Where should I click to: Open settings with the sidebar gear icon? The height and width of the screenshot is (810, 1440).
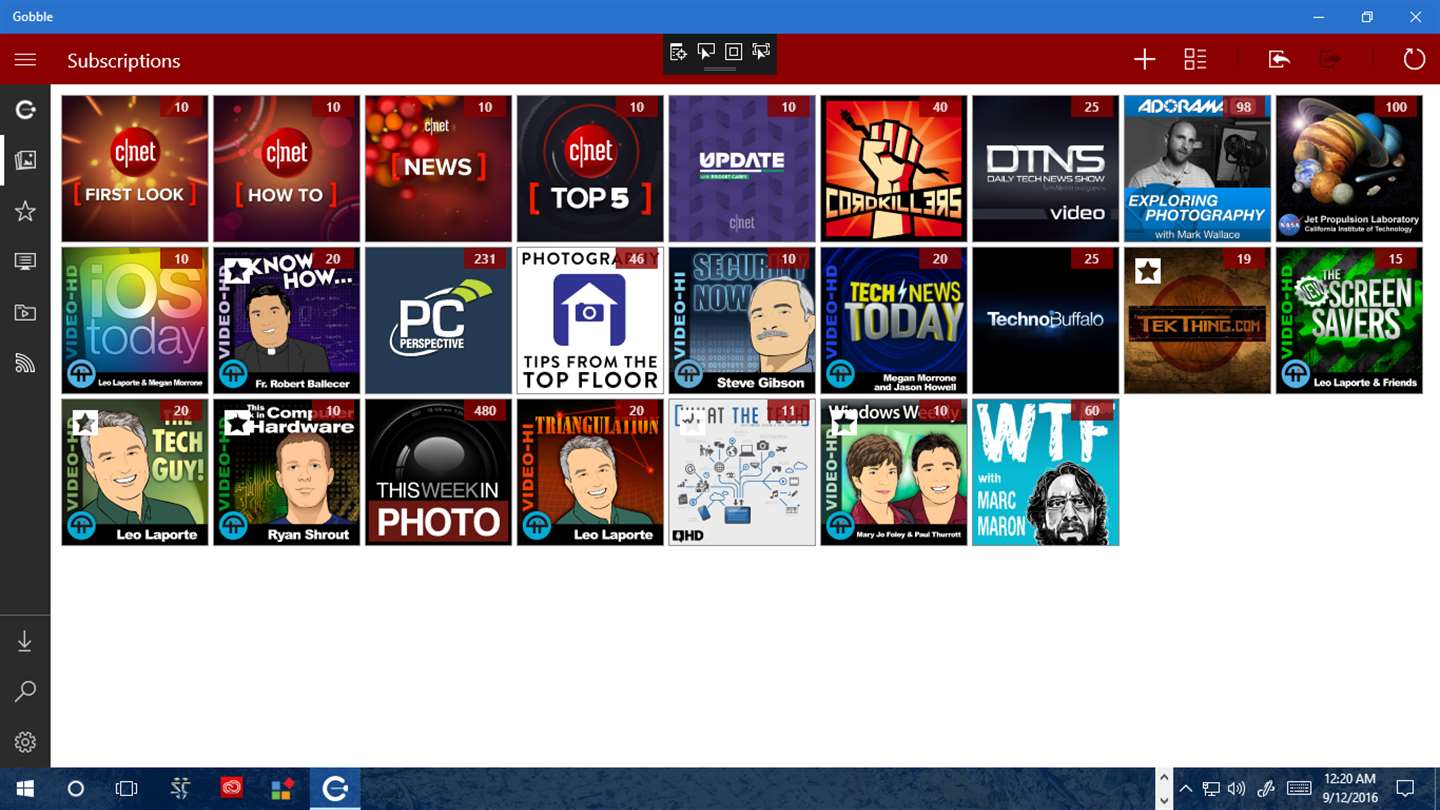point(25,742)
